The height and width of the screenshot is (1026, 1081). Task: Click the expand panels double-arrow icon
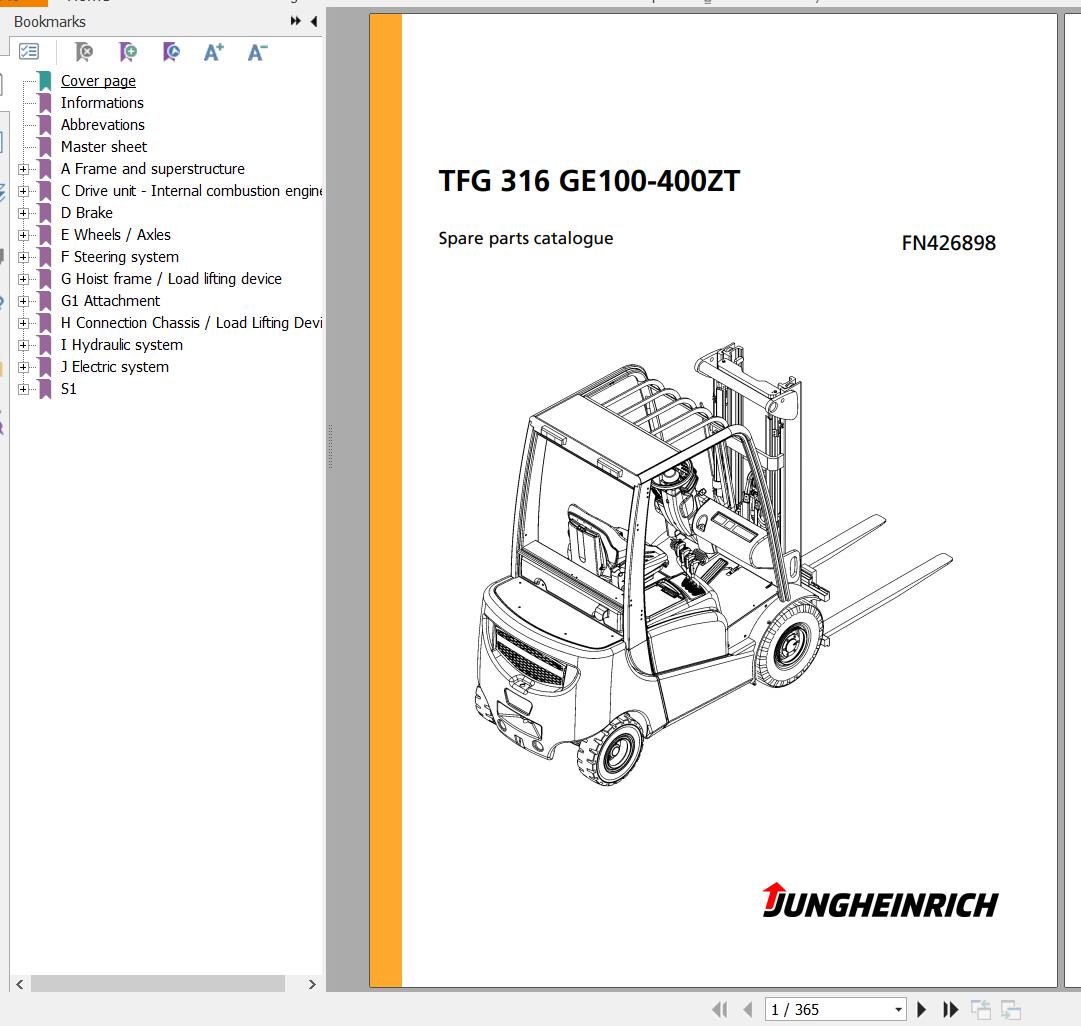(x=295, y=19)
